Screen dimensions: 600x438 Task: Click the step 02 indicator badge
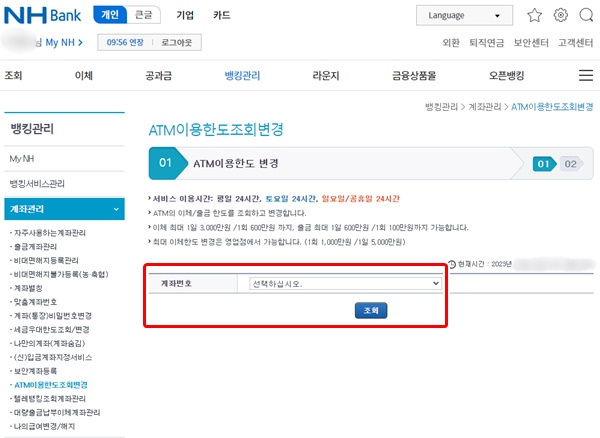click(x=571, y=164)
